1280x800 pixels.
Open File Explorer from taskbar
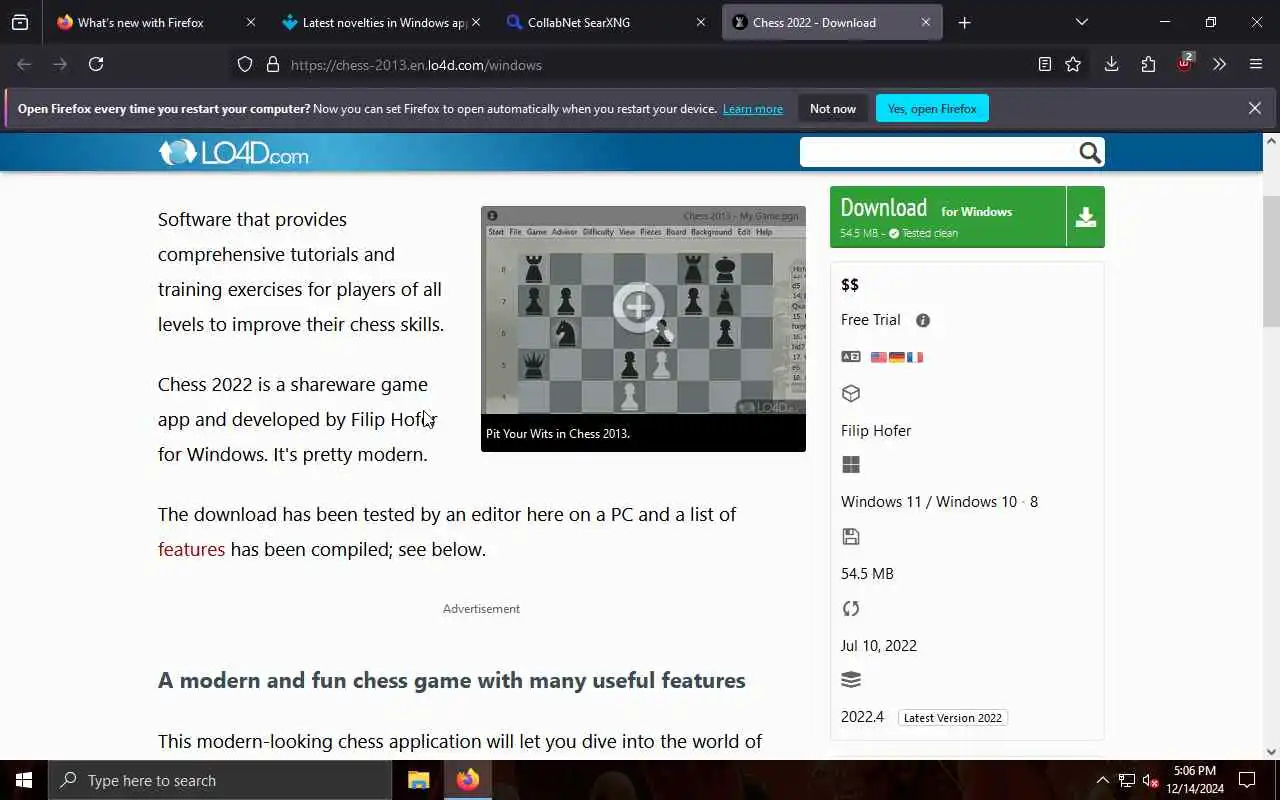click(x=418, y=780)
